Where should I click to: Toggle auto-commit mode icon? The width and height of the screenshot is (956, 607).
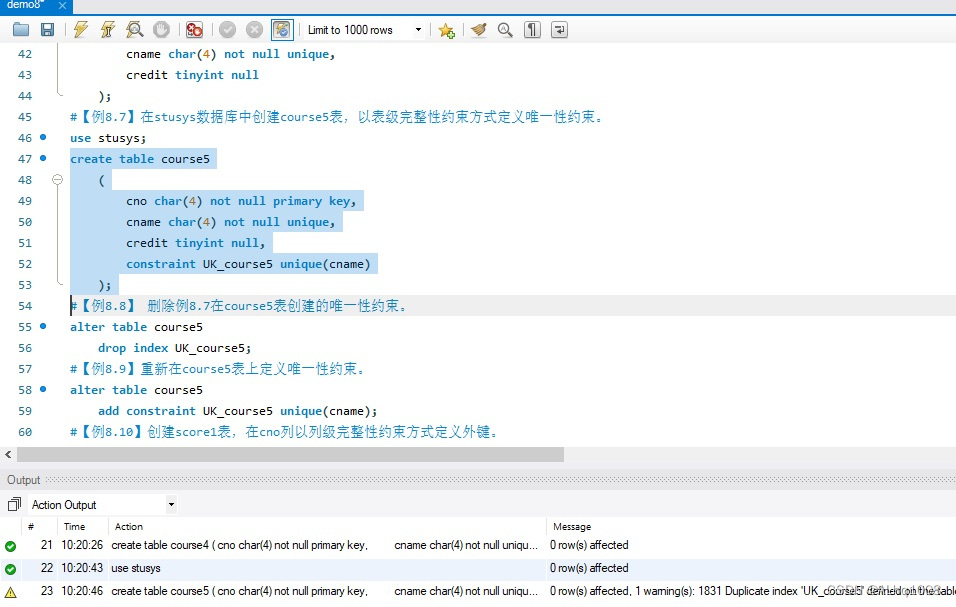tap(282, 29)
